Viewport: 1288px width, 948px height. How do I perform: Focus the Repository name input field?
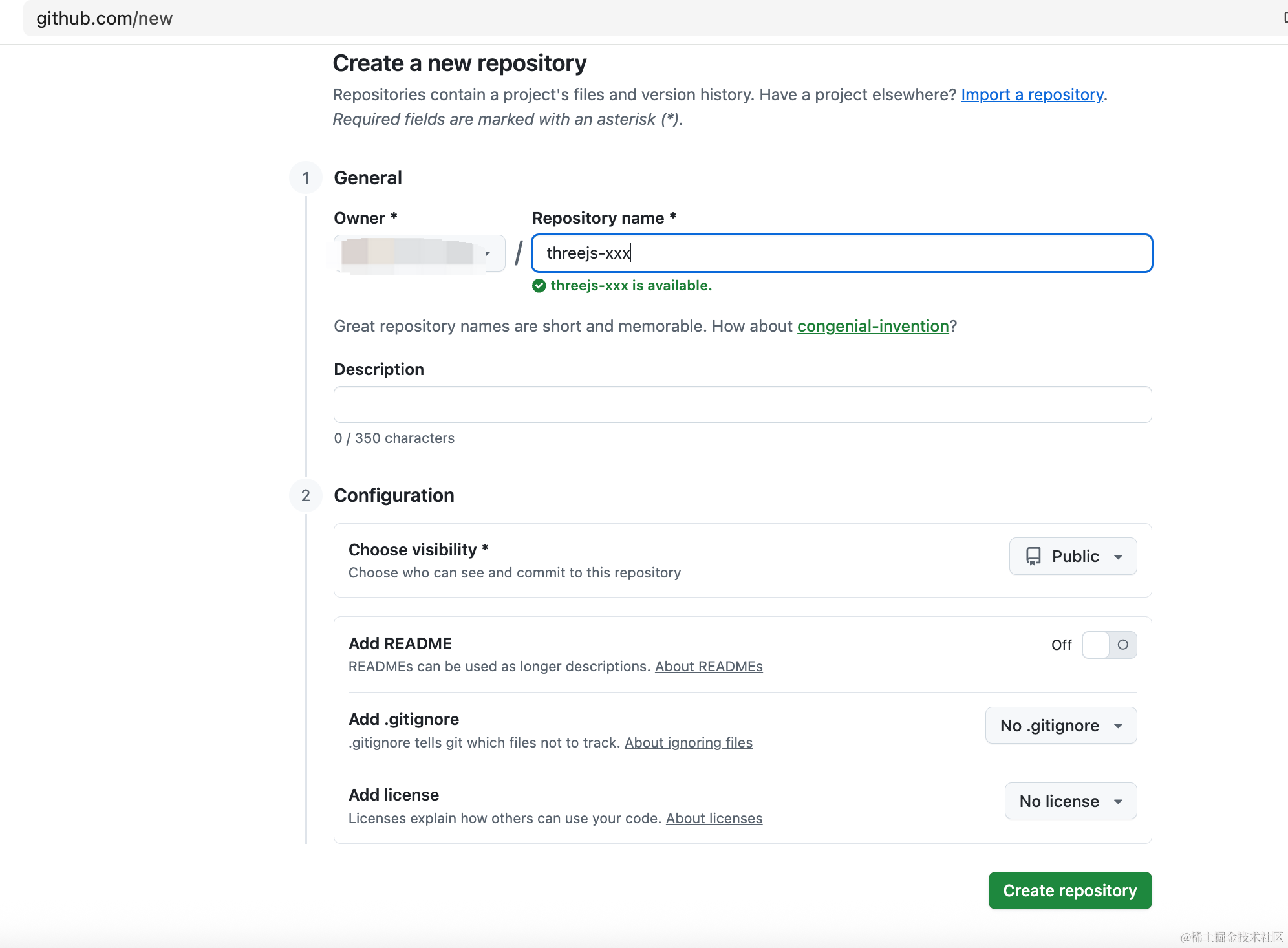click(842, 253)
